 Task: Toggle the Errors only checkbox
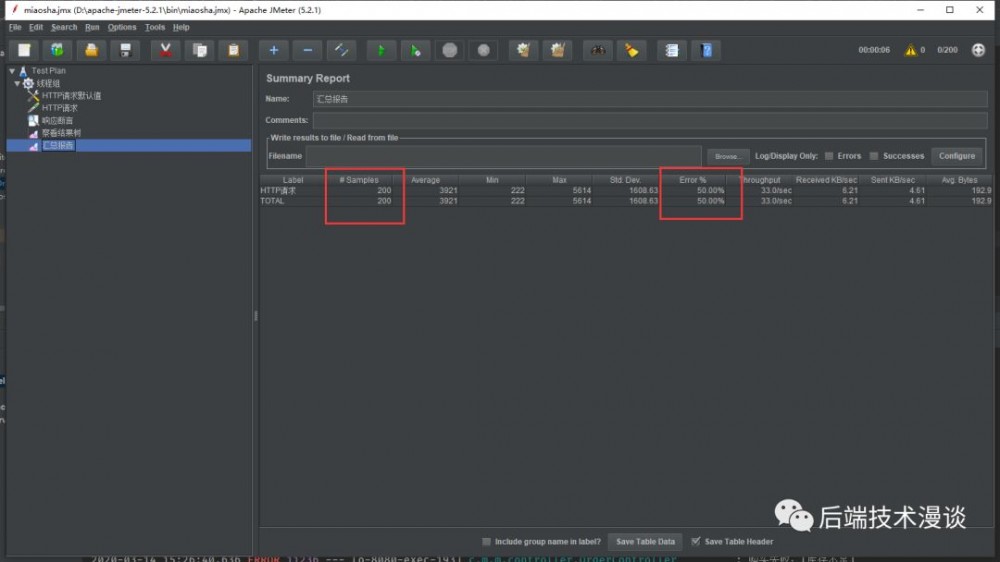pyautogui.click(x=829, y=156)
